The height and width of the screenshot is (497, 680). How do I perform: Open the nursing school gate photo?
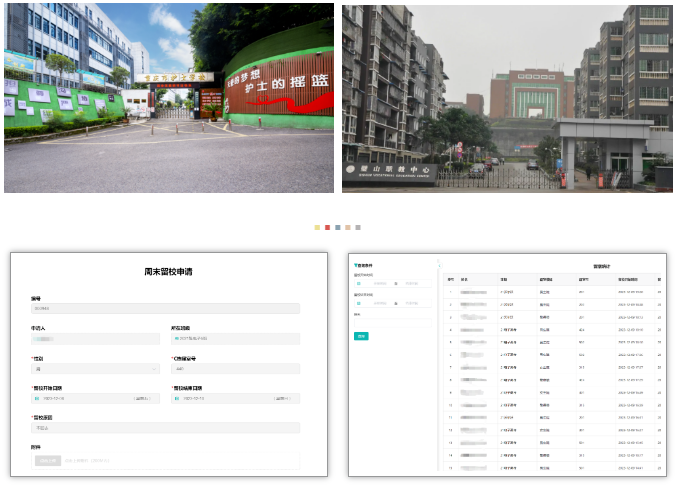(169, 97)
